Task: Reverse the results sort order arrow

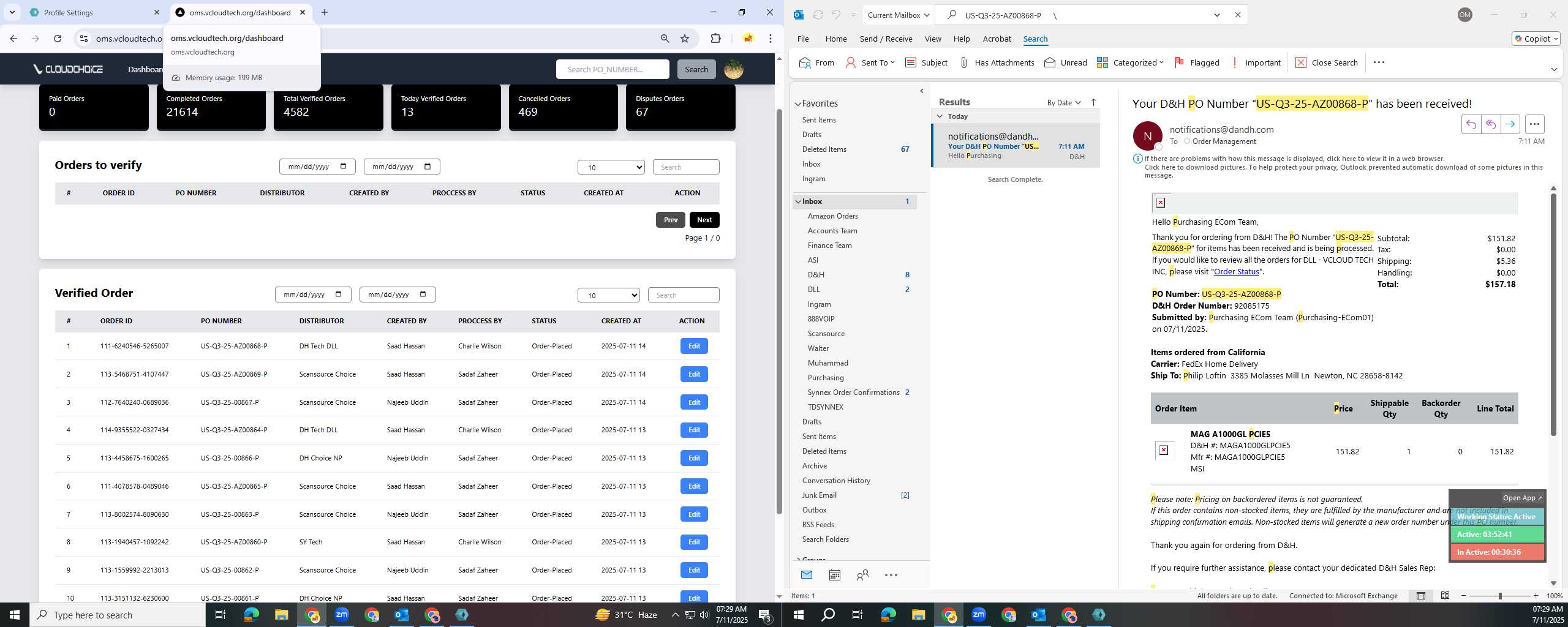Action: point(1093,102)
